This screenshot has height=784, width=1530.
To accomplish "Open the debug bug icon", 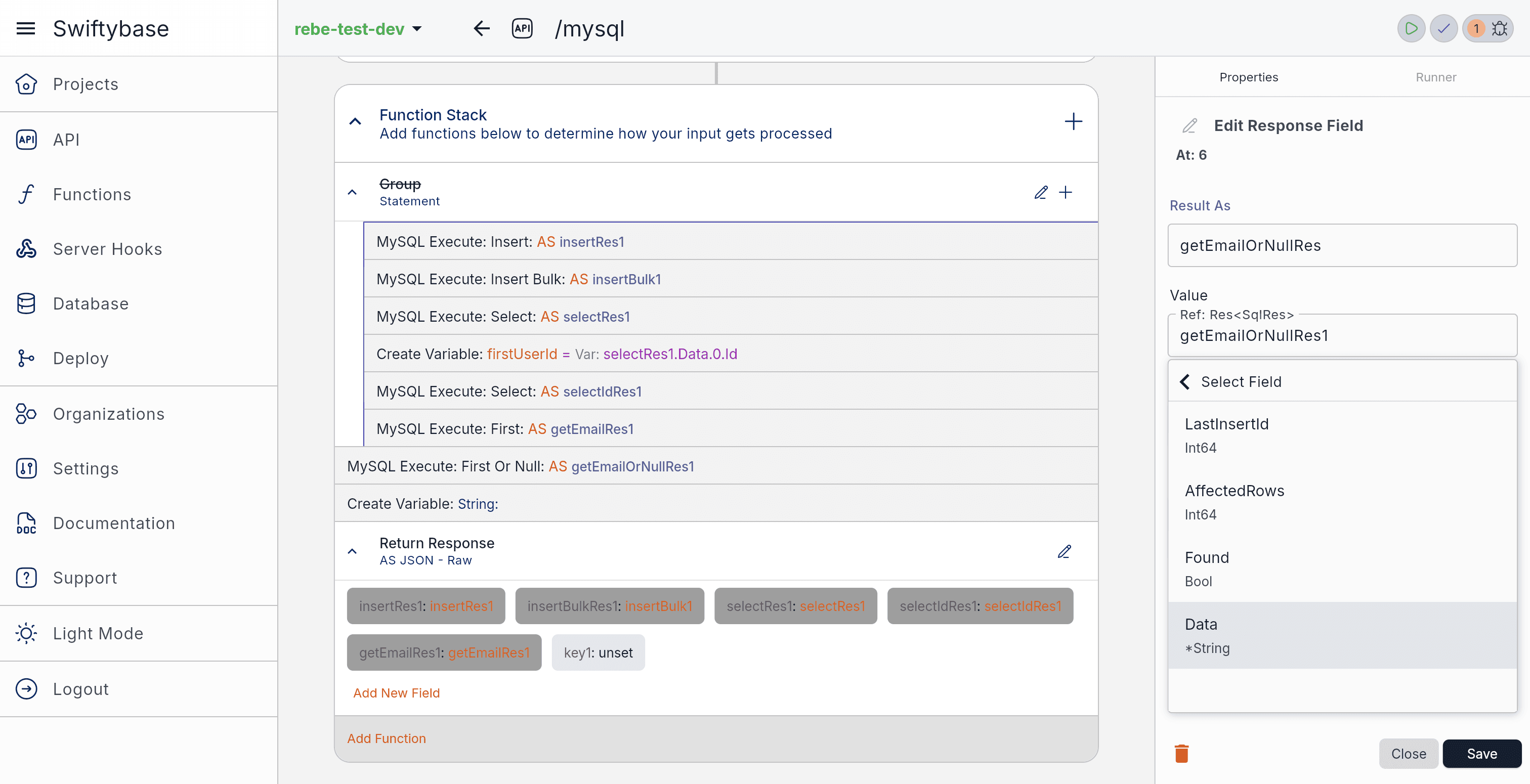I will click(1500, 28).
